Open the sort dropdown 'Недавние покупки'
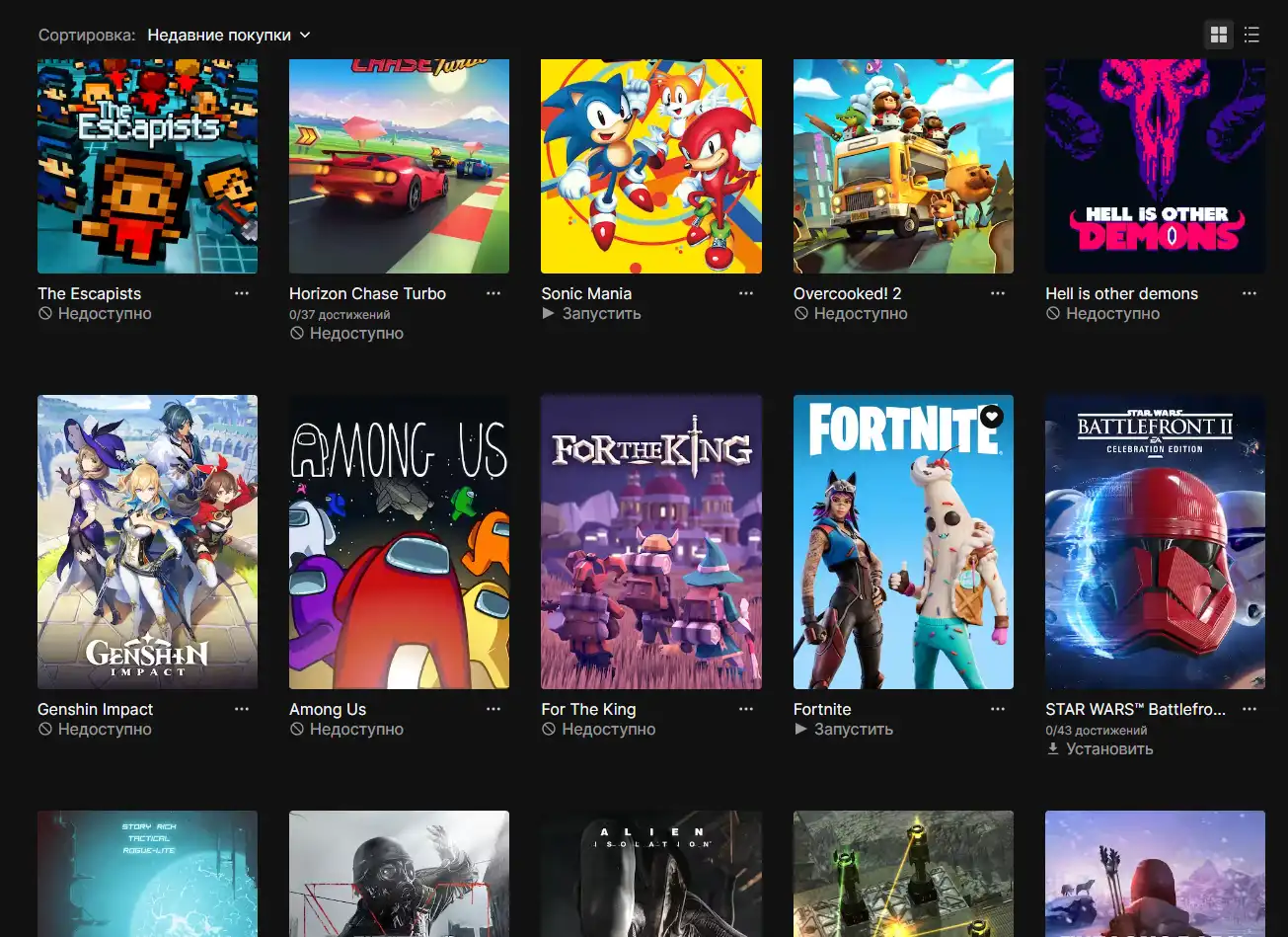Screen dimensions: 1288x937 tap(229, 35)
